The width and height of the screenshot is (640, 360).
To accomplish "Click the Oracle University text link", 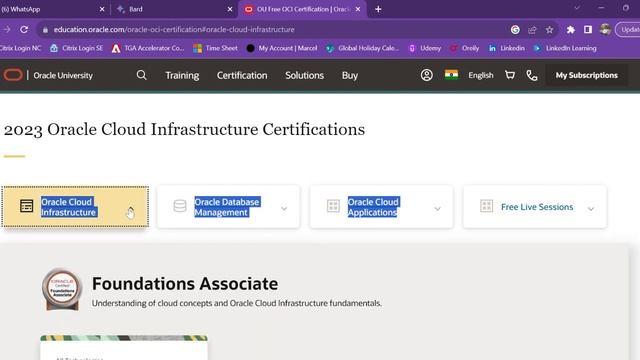I will click(x=63, y=76).
